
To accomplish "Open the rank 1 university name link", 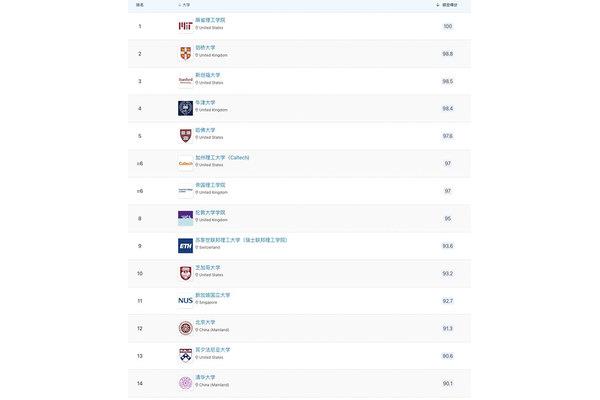I will pos(210,20).
